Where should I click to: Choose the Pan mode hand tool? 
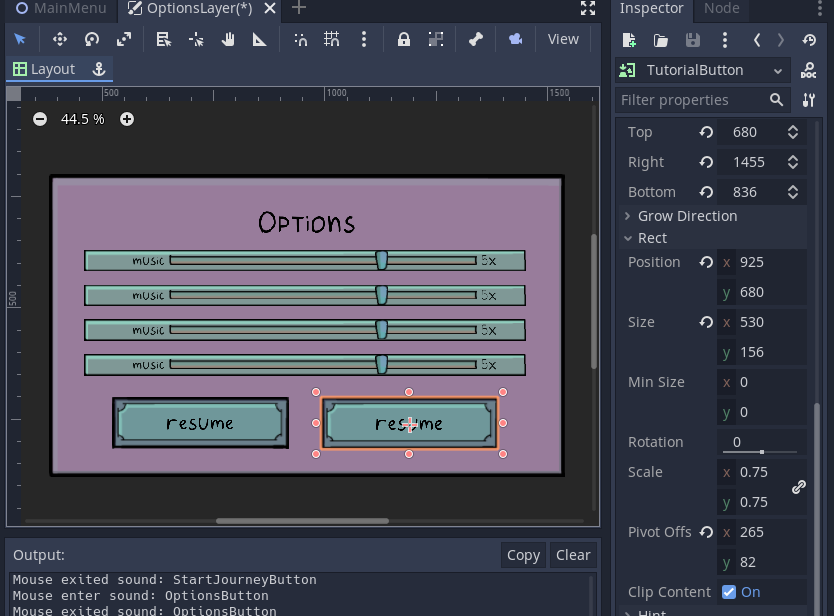tap(228, 40)
